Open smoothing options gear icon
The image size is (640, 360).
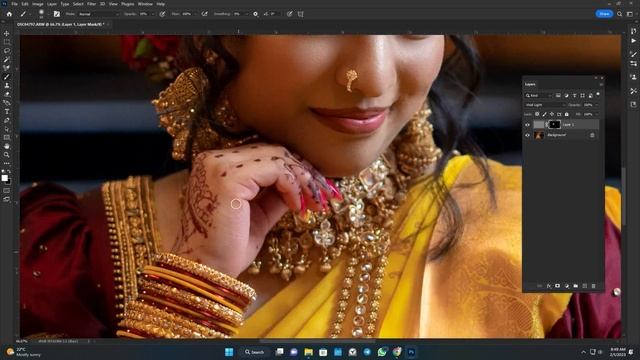coord(256,14)
